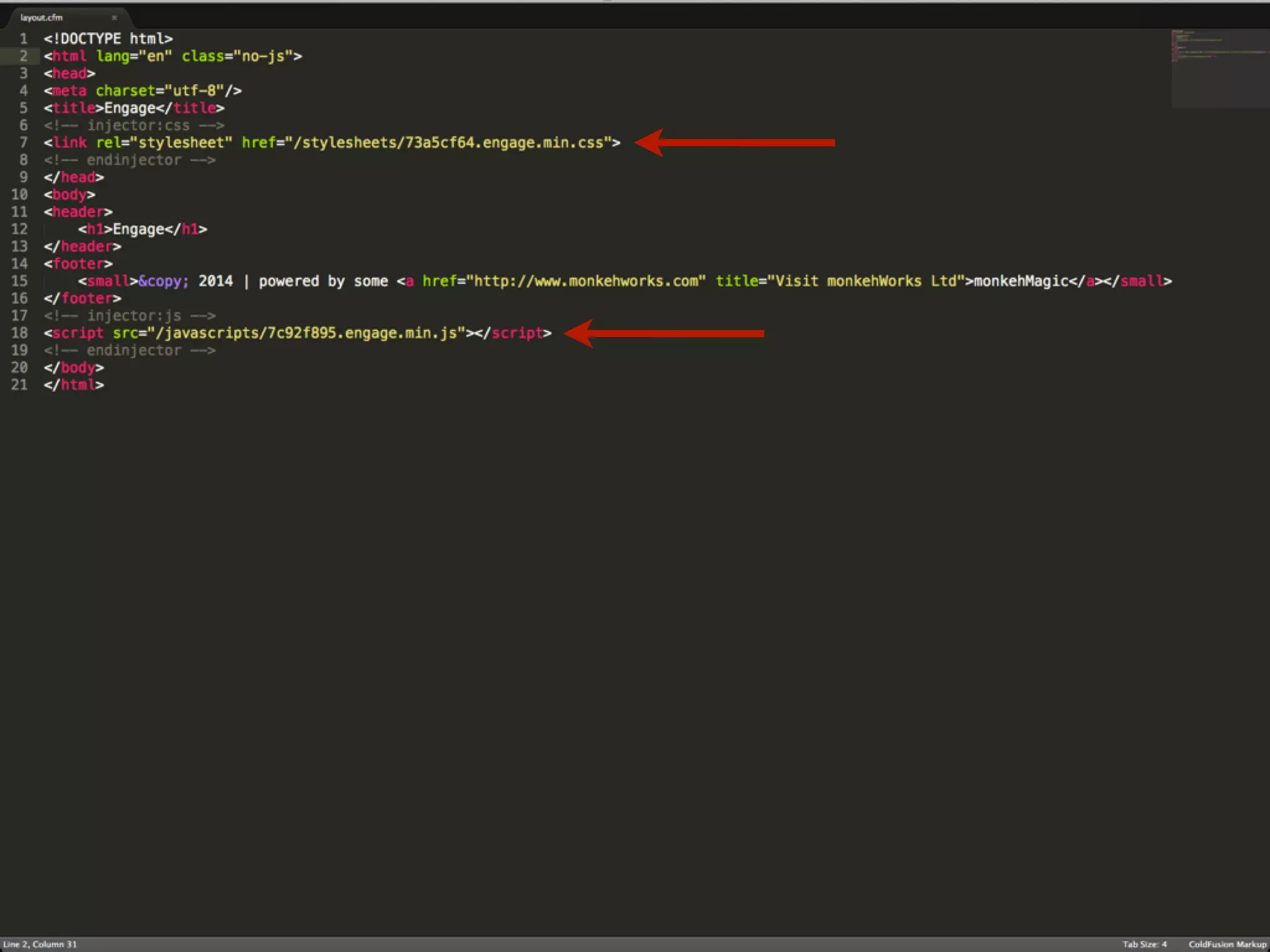Click the Line 2, Column 31 indicator
Viewport: 1270px width, 952px height.
tap(40, 944)
